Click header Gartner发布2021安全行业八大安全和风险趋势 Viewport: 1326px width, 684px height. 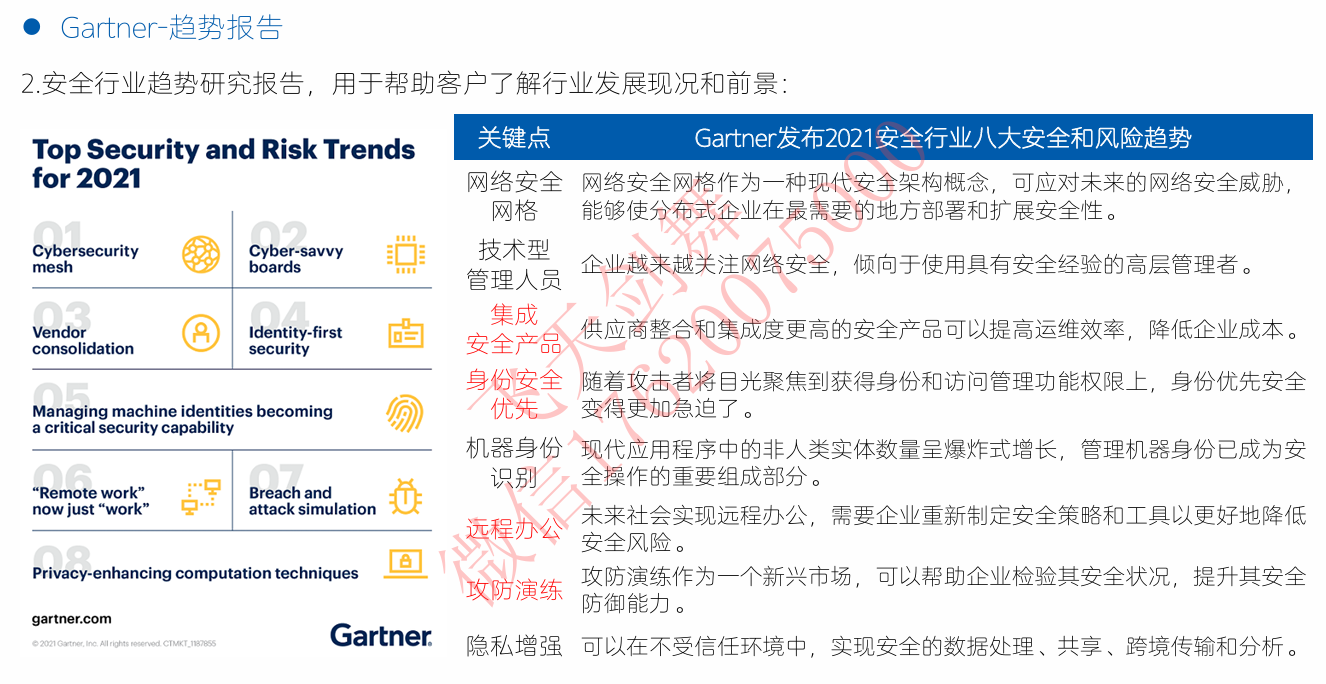[x=943, y=138]
